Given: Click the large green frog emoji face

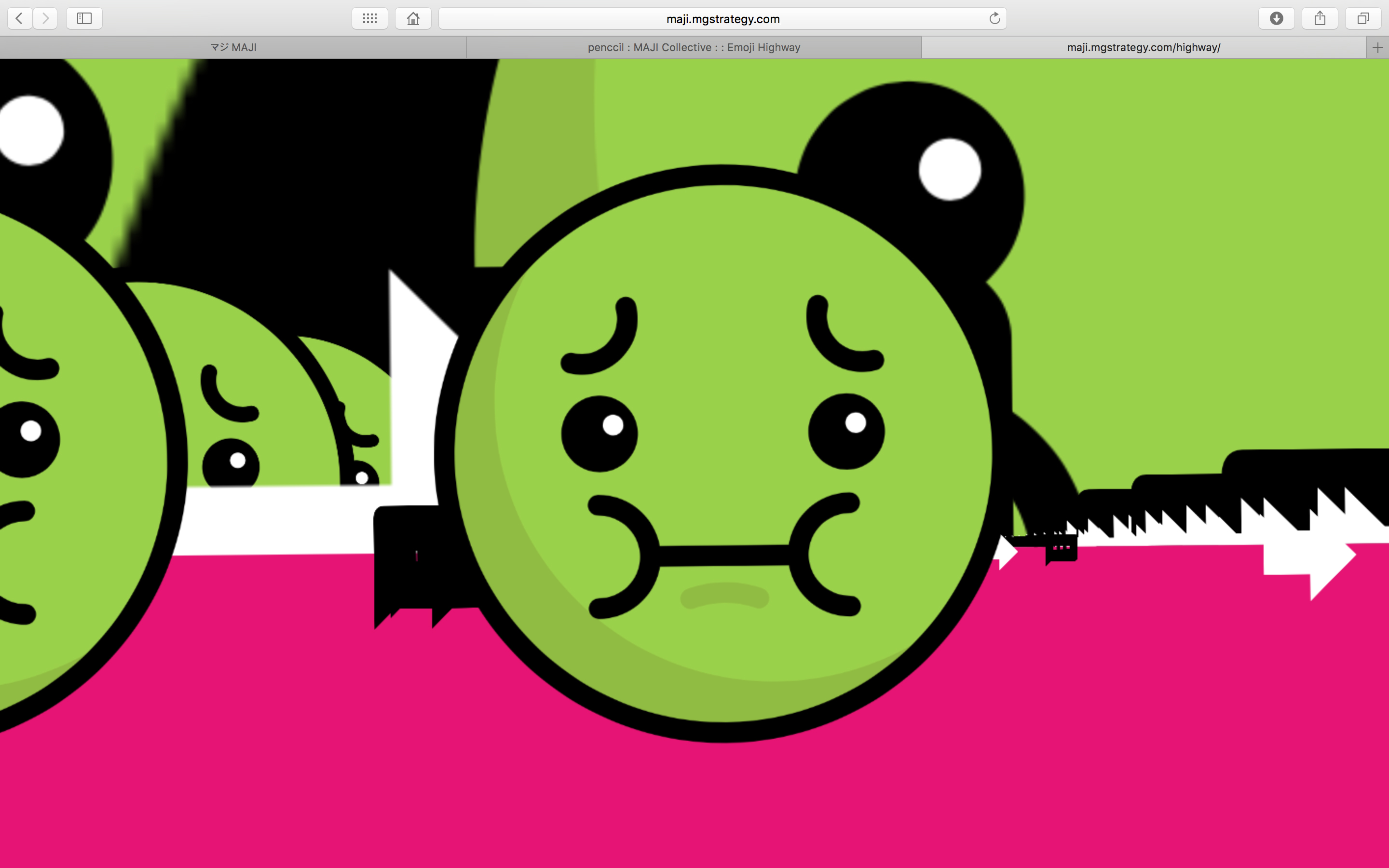Looking at the screenshot, I should [723, 453].
